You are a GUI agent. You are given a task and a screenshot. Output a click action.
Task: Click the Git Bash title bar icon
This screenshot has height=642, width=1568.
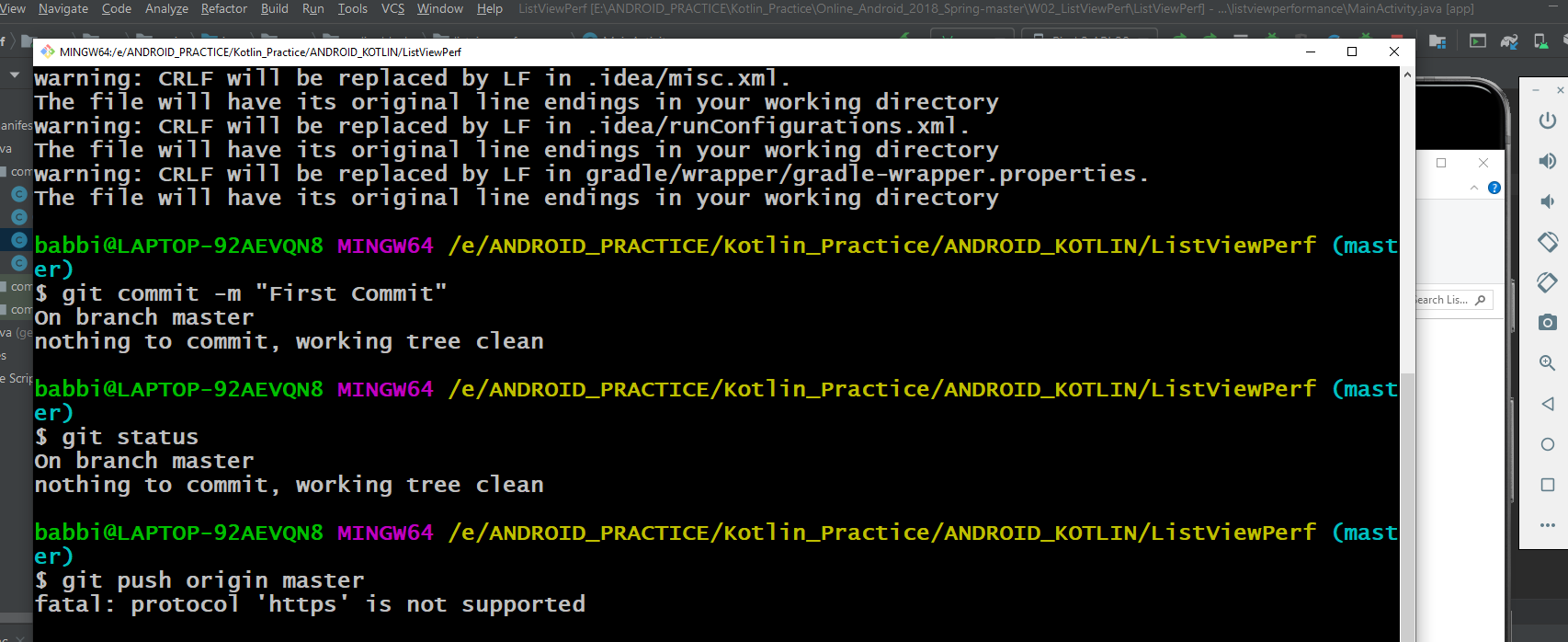pos(48,52)
